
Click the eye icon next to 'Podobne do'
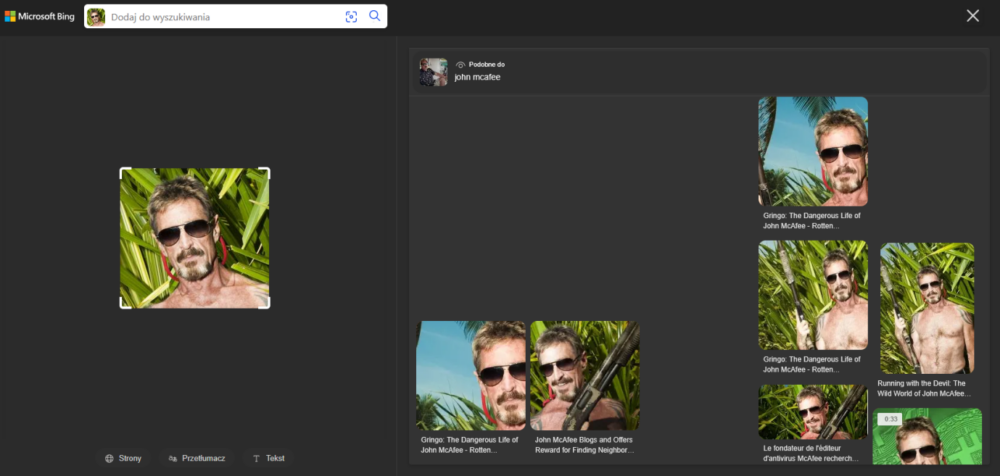pos(461,64)
